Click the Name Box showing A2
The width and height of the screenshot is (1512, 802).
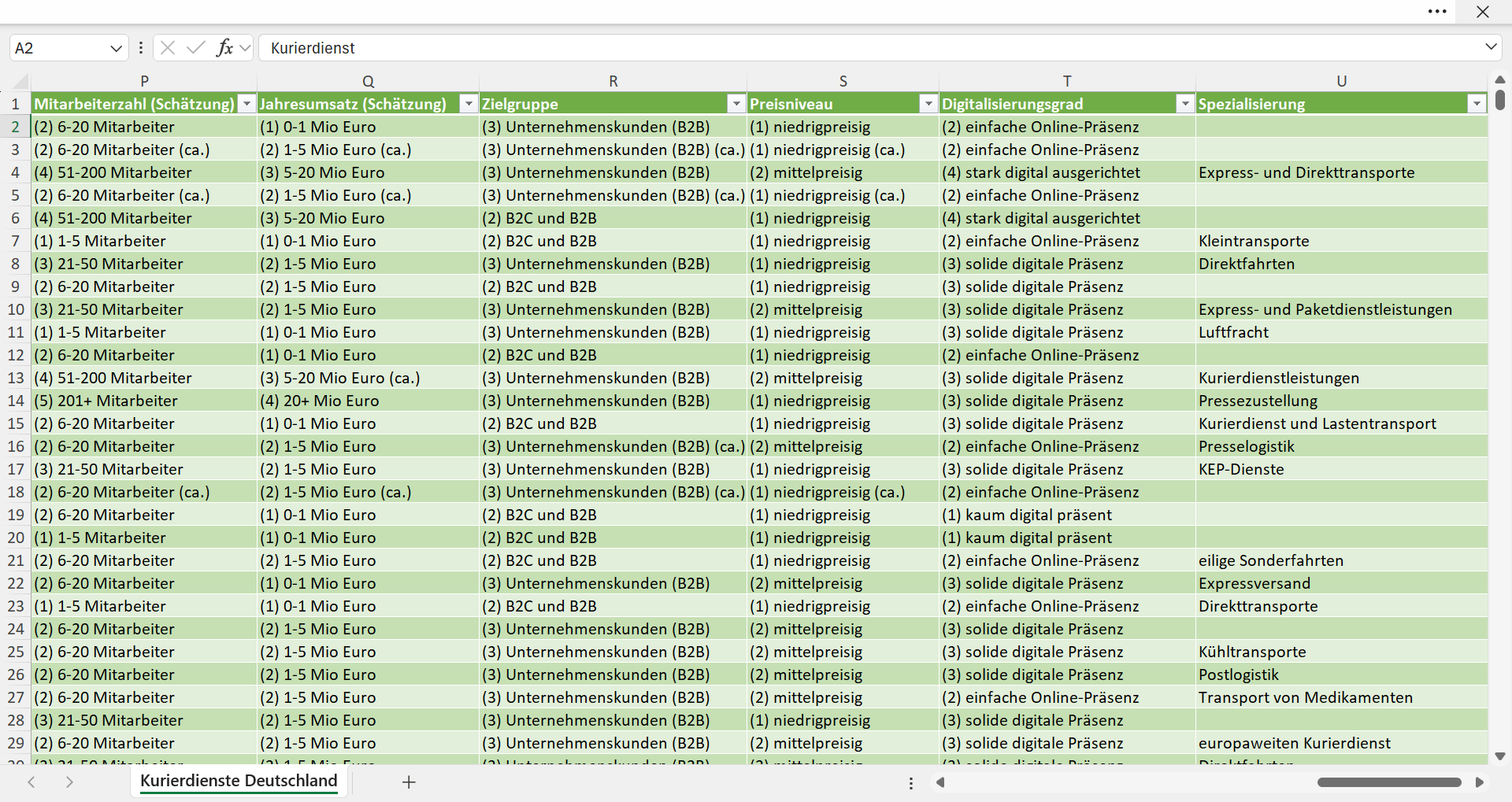pyautogui.click(x=59, y=48)
